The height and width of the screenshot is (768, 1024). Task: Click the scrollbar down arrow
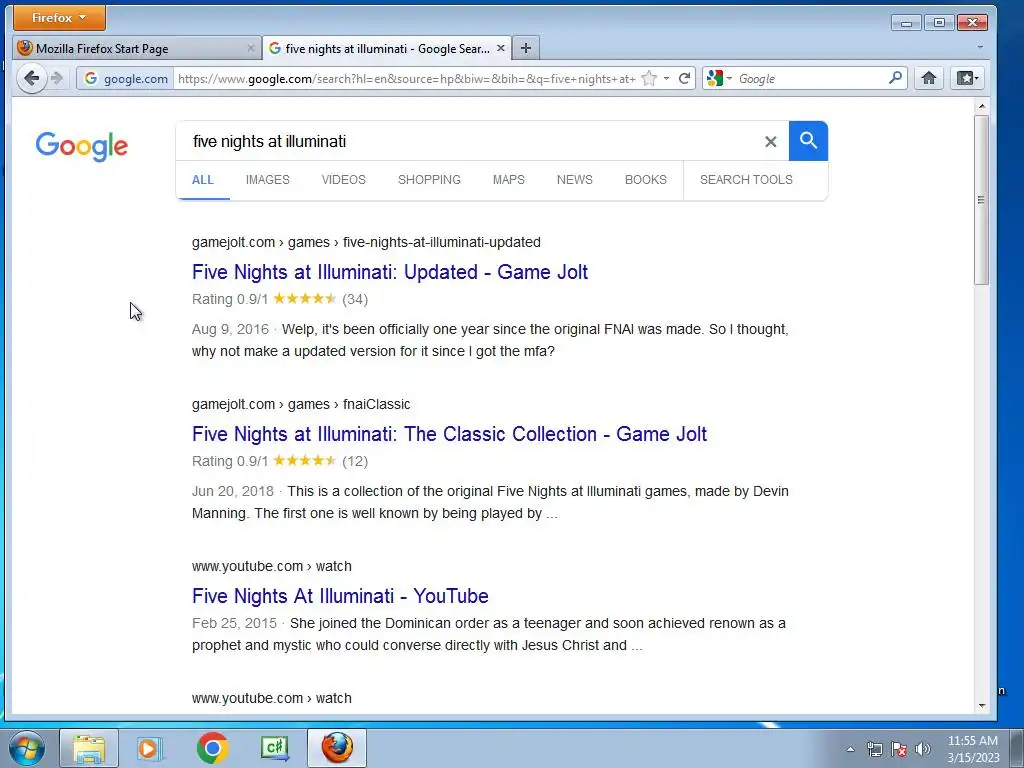981,706
